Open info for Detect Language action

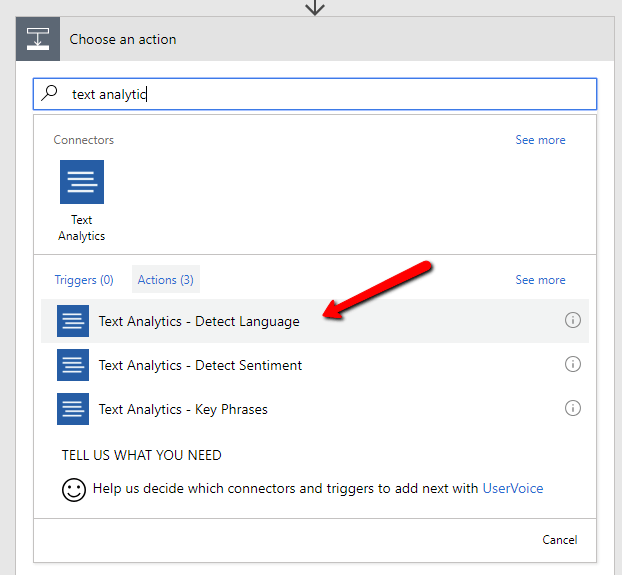[573, 321]
